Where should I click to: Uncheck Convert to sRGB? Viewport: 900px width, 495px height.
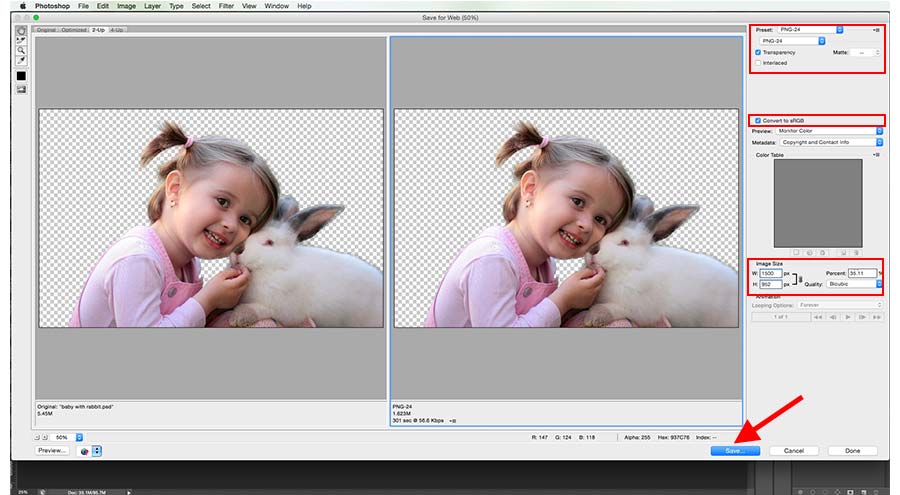pos(758,120)
